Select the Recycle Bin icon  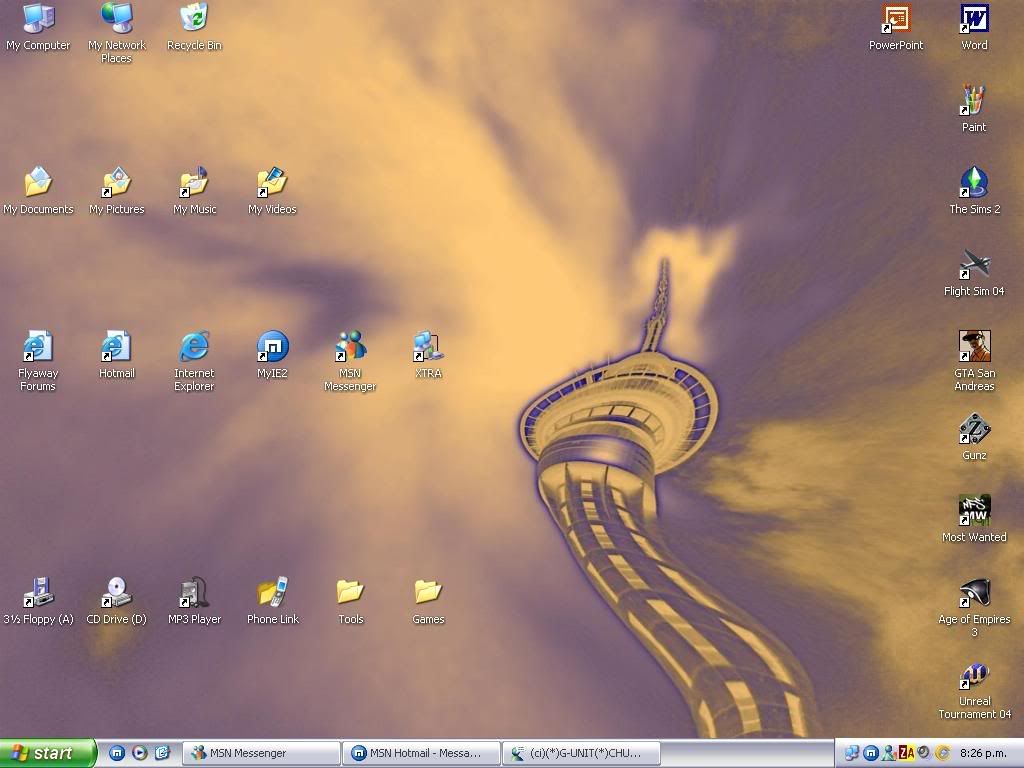[194, 19]
